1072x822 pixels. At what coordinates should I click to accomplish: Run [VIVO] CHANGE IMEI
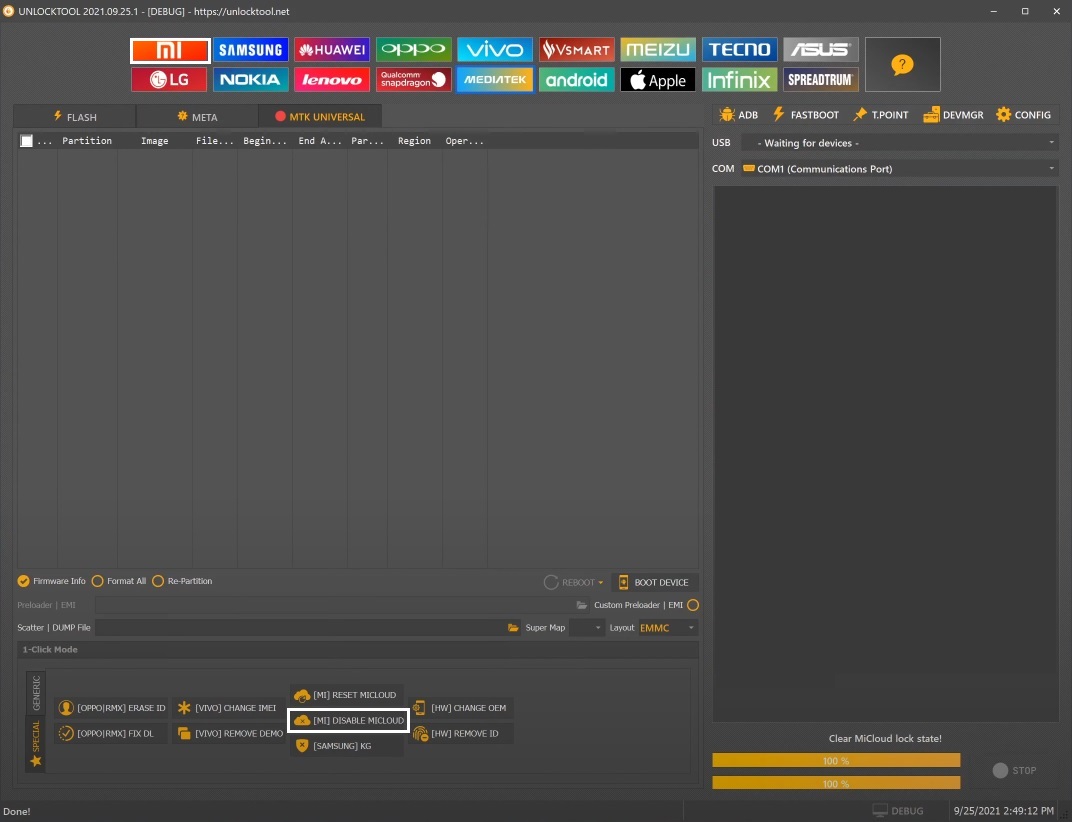click(x=228, y=708)
